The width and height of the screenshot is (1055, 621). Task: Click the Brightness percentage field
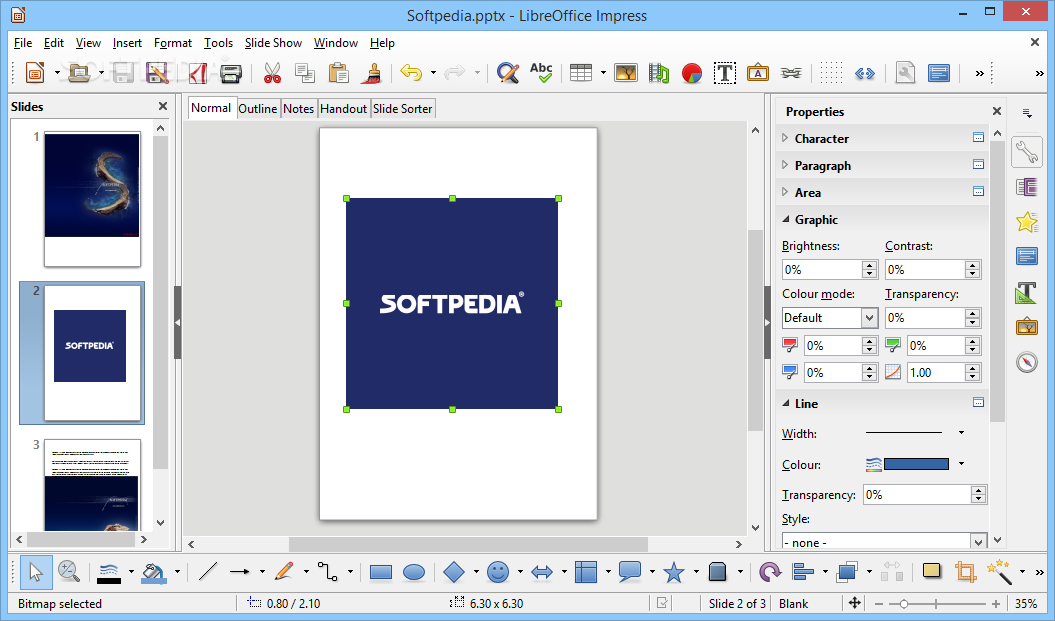(822, 269)
